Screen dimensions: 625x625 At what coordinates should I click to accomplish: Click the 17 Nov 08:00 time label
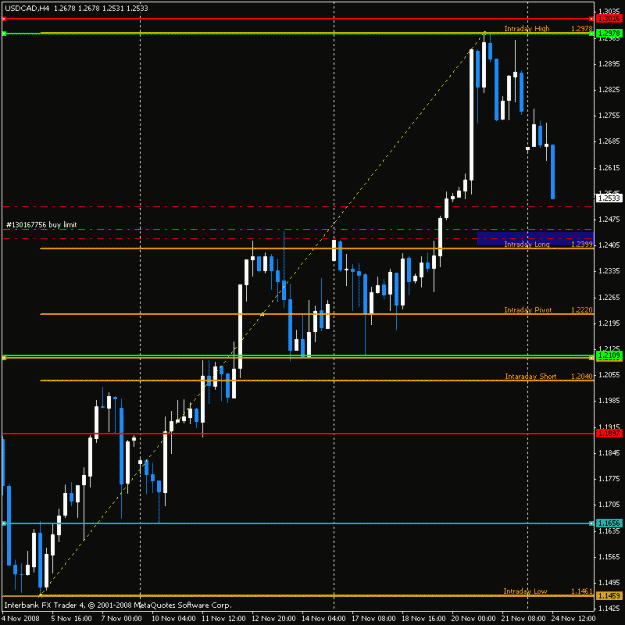373,618
